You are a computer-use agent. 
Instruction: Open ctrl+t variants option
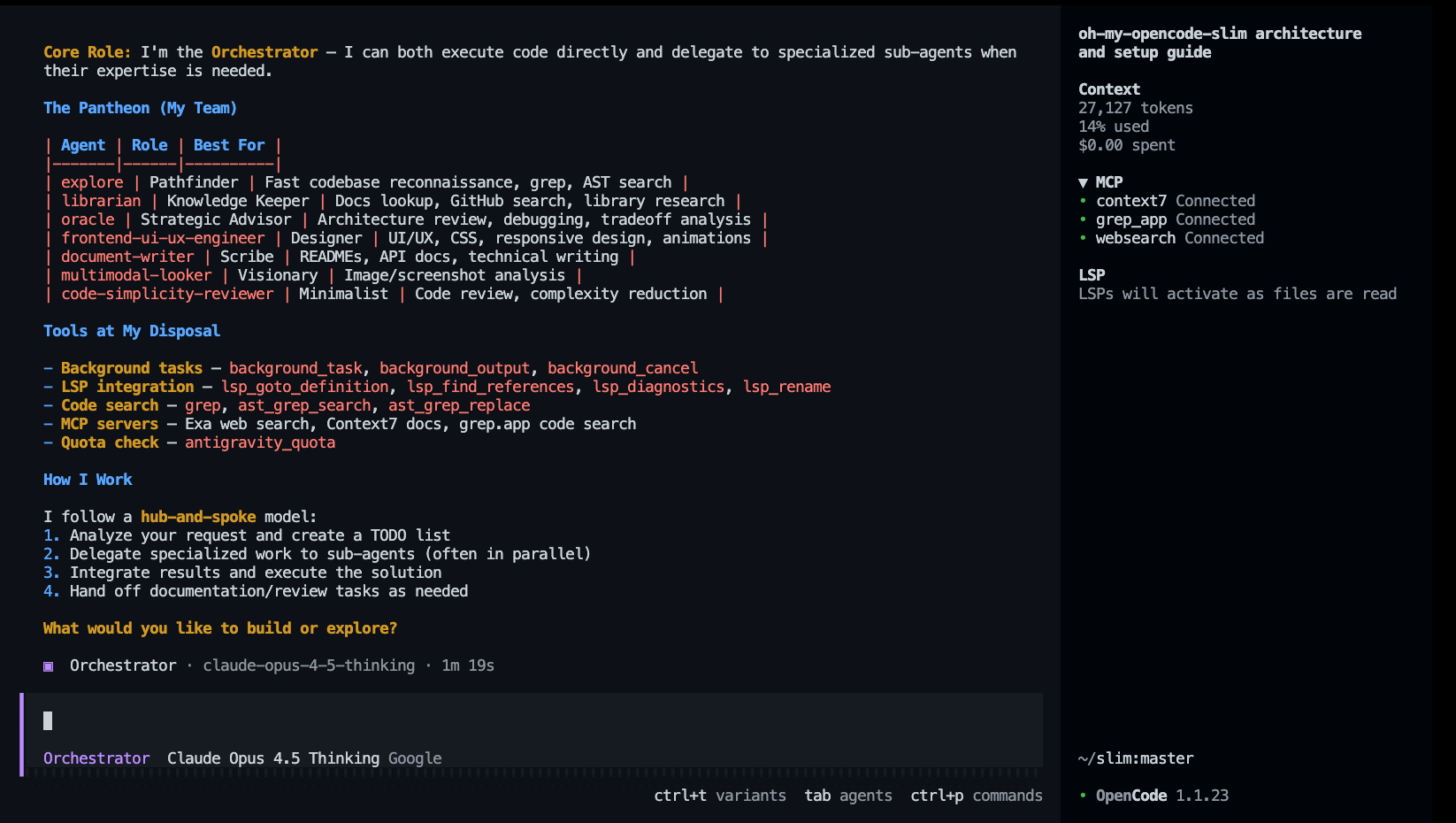pos(719,796)
